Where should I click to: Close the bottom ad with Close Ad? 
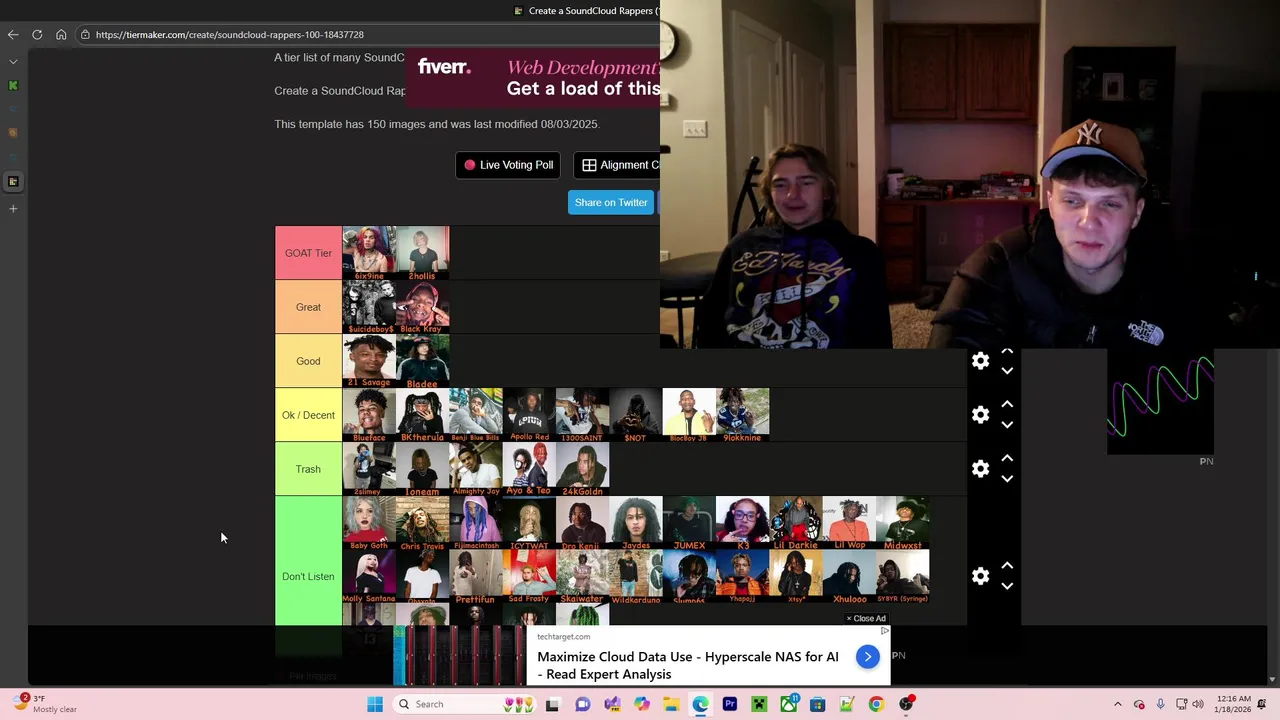pyautogui.click(x=866, y=618)
